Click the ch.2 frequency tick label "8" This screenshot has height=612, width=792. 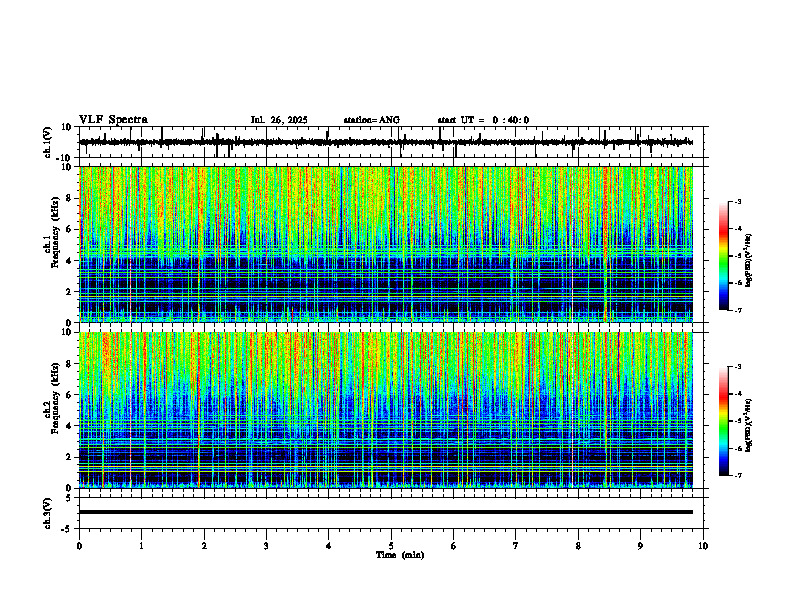[69, 364]
